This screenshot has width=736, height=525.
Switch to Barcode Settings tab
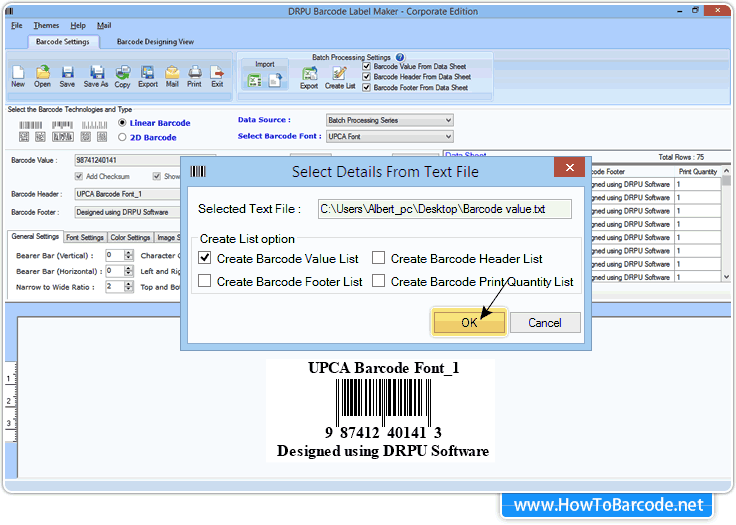(x=63, y=42)
